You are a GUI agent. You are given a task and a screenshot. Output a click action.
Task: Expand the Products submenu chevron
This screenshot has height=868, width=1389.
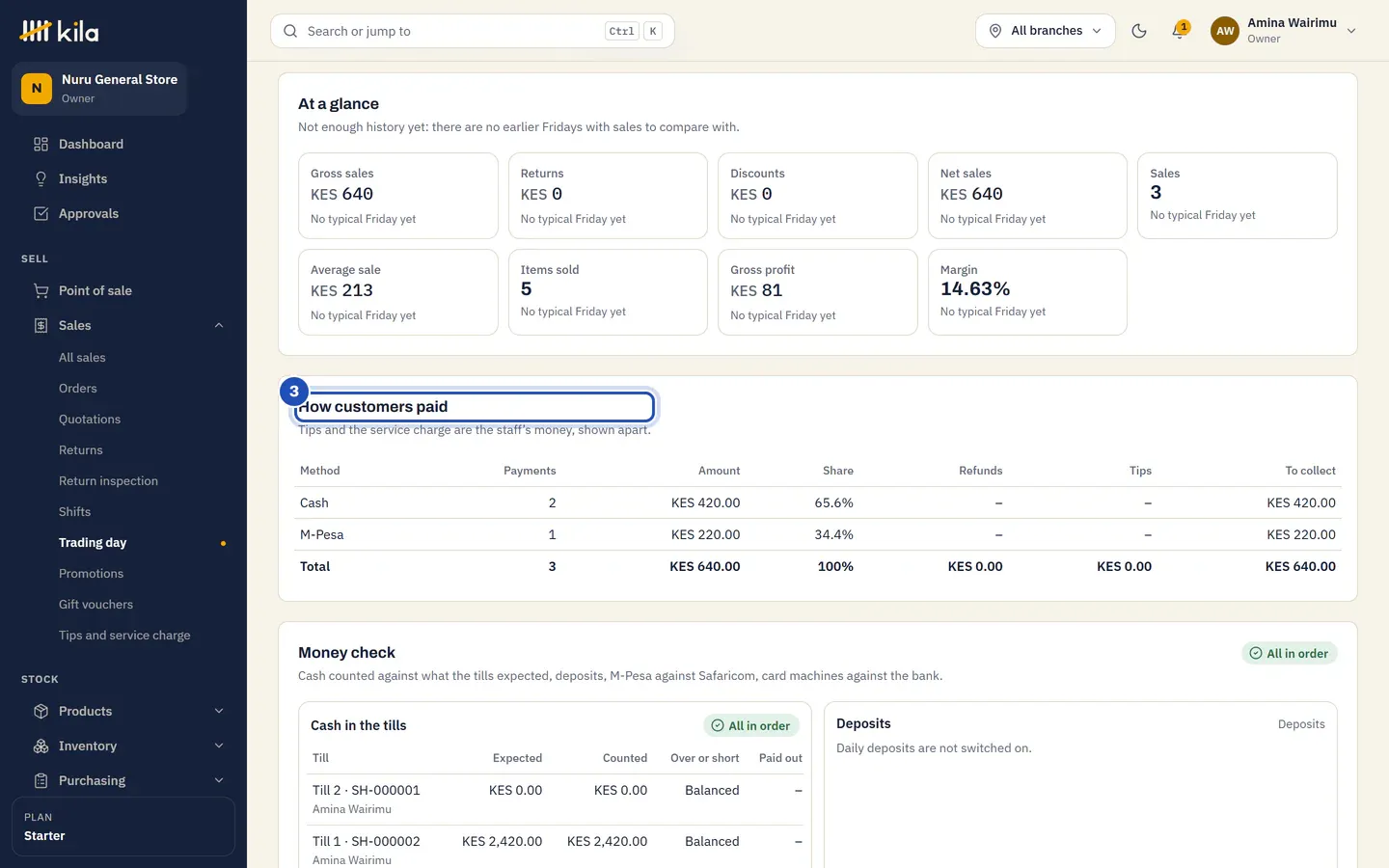(x=219, y=712)
